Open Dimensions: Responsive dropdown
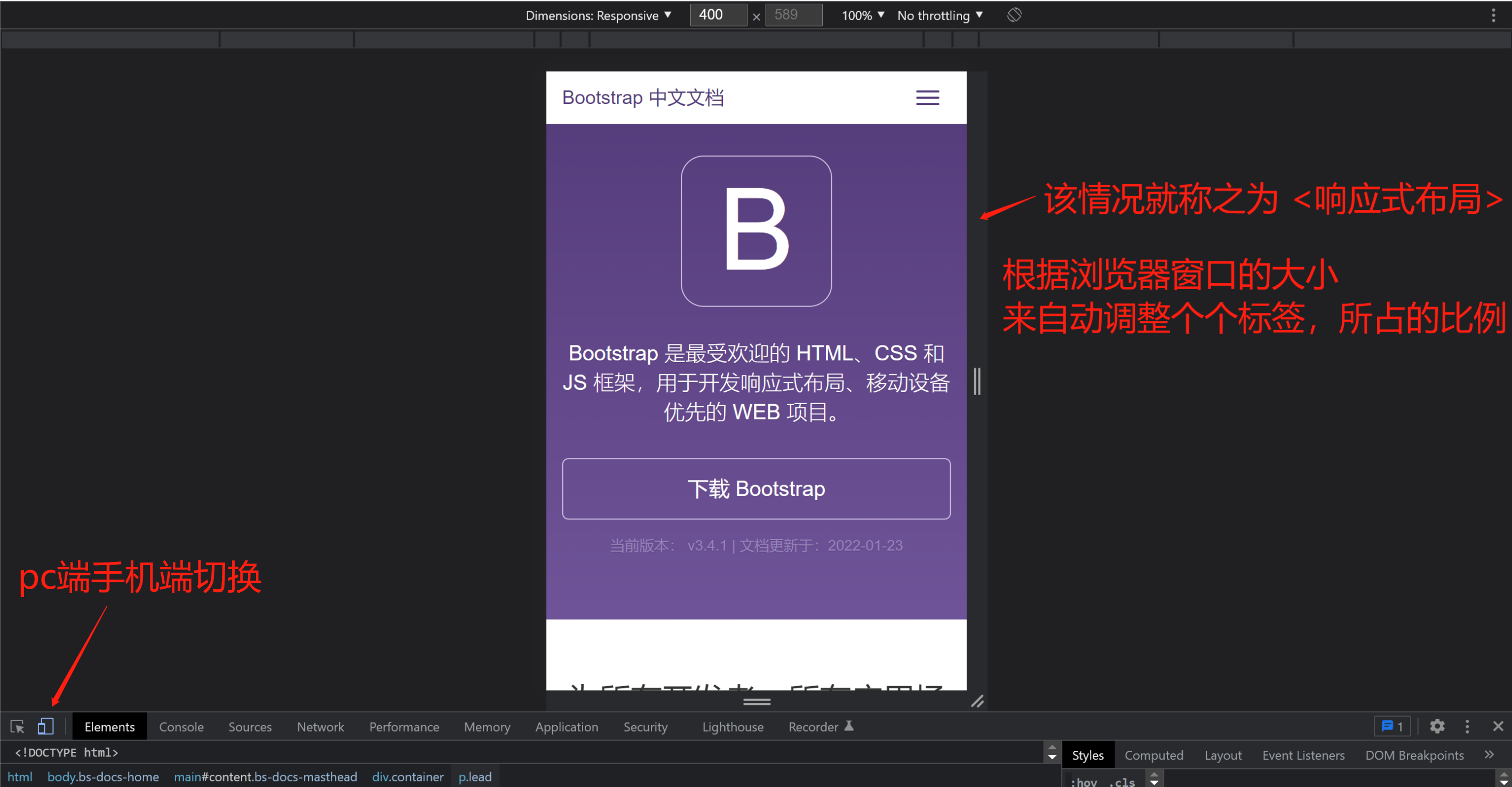Screen dimensions: 1512x787 [x=598, y=15]
